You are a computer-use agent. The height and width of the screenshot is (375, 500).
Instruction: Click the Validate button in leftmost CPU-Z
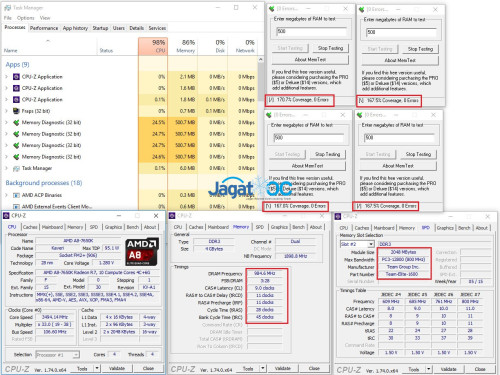[x=117, y=368]
